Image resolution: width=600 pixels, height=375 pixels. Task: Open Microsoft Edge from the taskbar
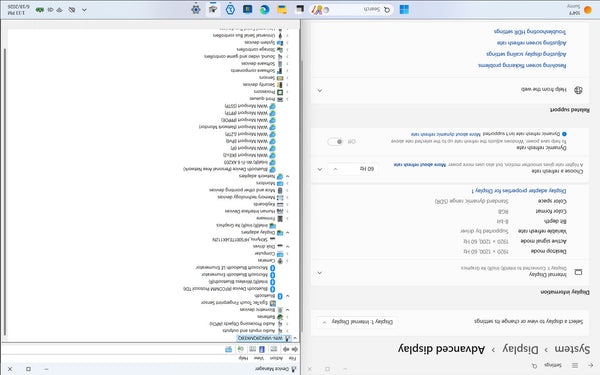tap(264, 10)
